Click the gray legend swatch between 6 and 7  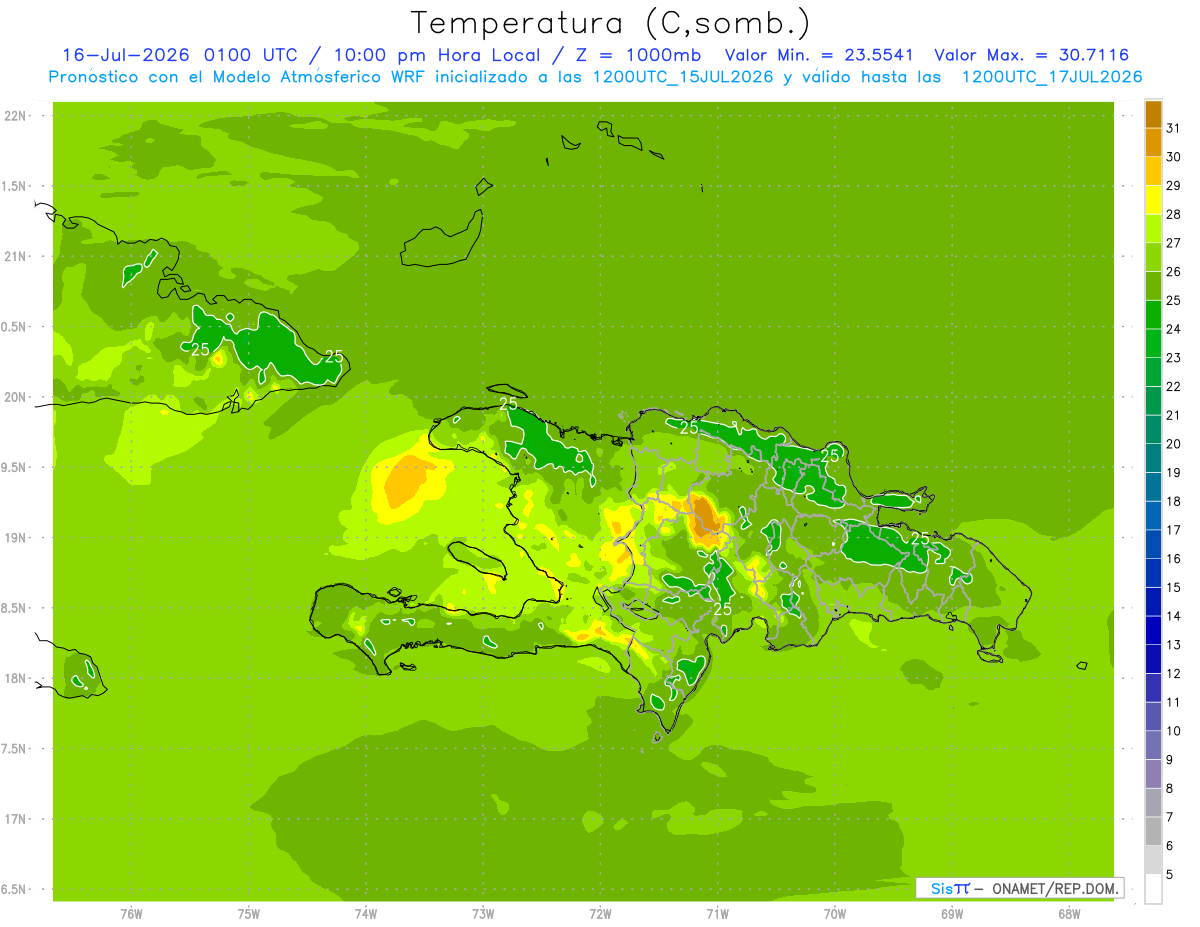[1153, 832]
